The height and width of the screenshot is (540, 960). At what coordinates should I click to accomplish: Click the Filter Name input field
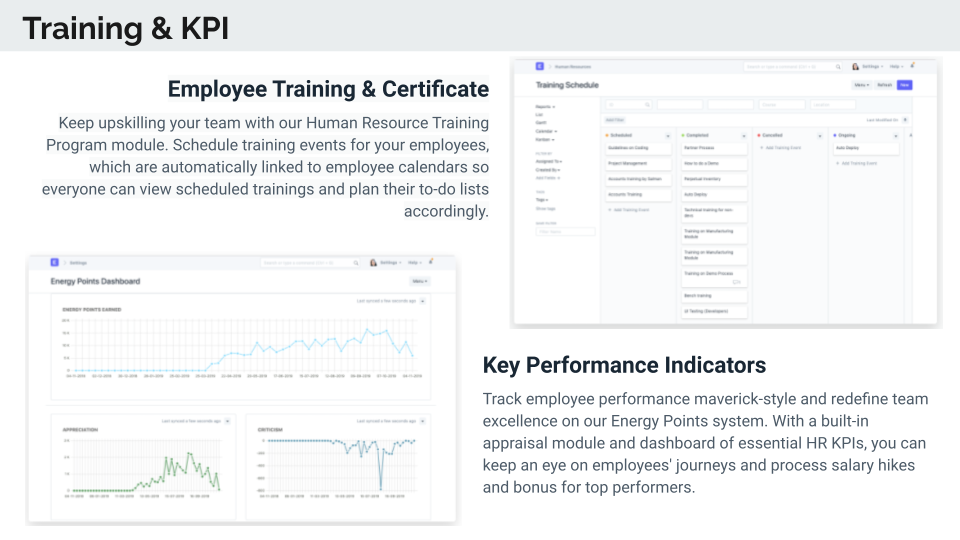pos(566,231)
